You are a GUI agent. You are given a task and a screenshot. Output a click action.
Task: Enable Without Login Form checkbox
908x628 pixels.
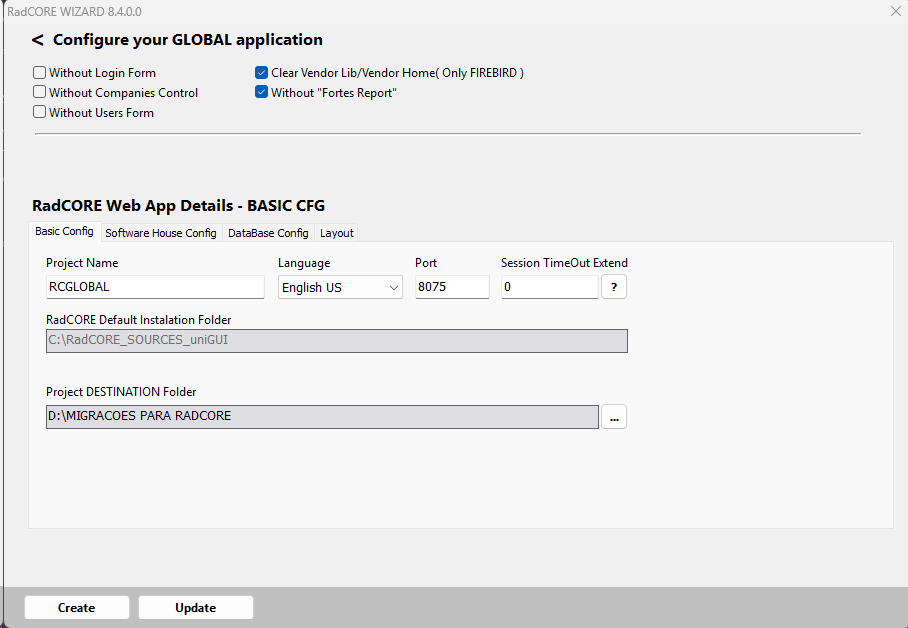tap(40, 73)
